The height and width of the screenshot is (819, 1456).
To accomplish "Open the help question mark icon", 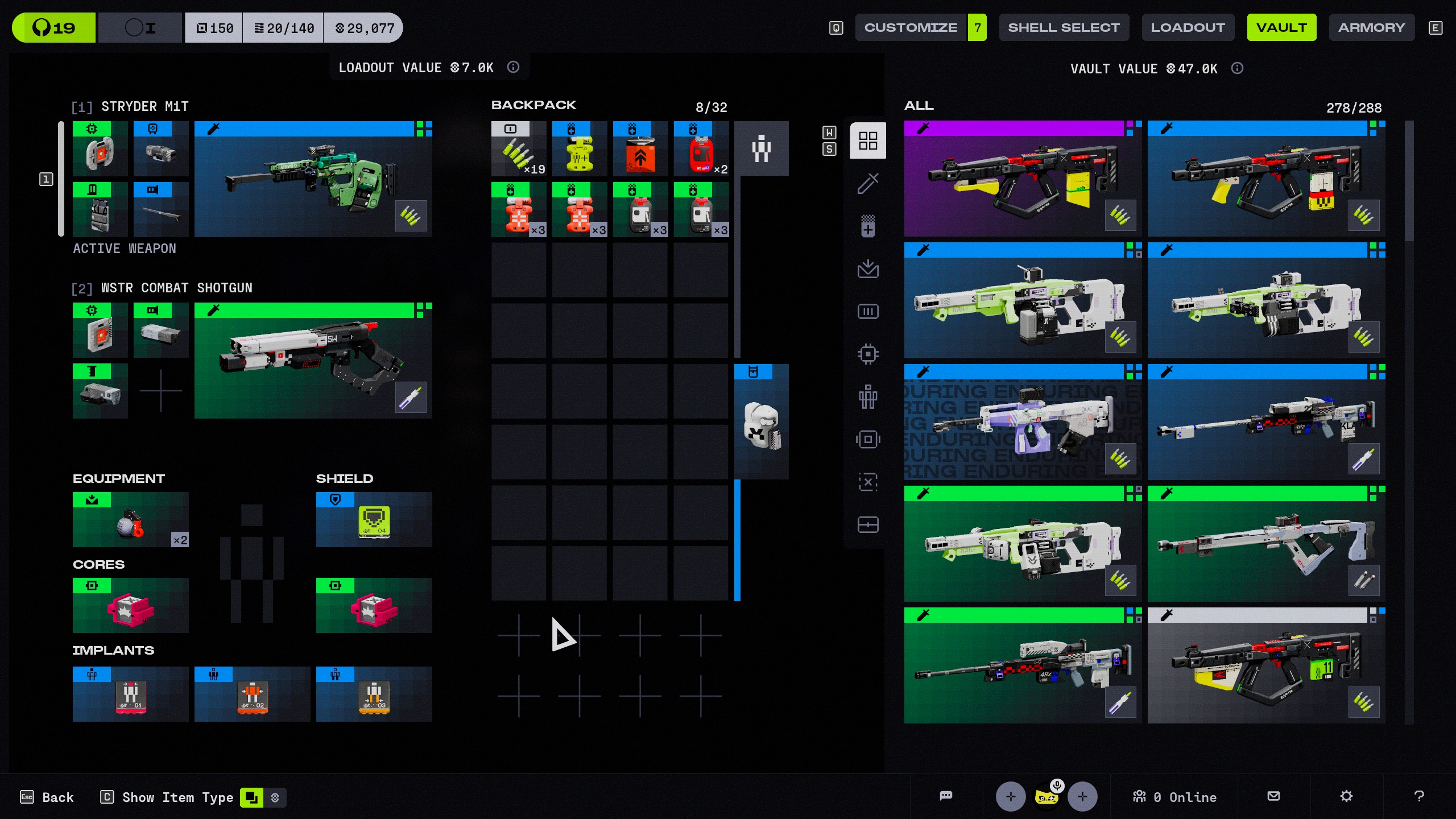I will click(x=1419, y=796).
